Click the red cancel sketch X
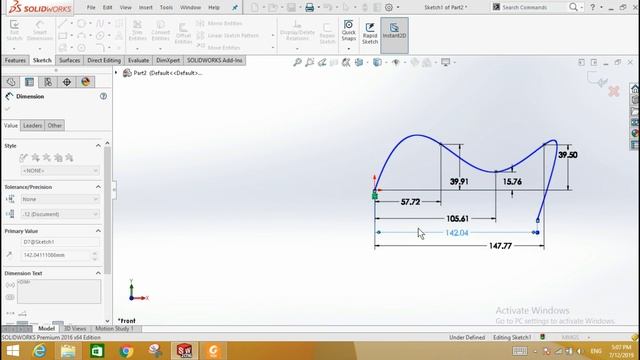Viewport: 640px width, 360px height. 614,91
